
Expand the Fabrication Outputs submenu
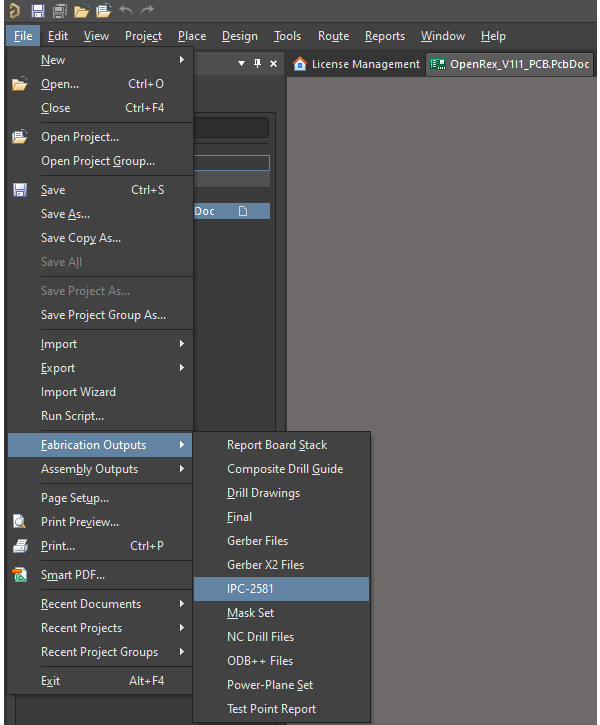point(100,445)
